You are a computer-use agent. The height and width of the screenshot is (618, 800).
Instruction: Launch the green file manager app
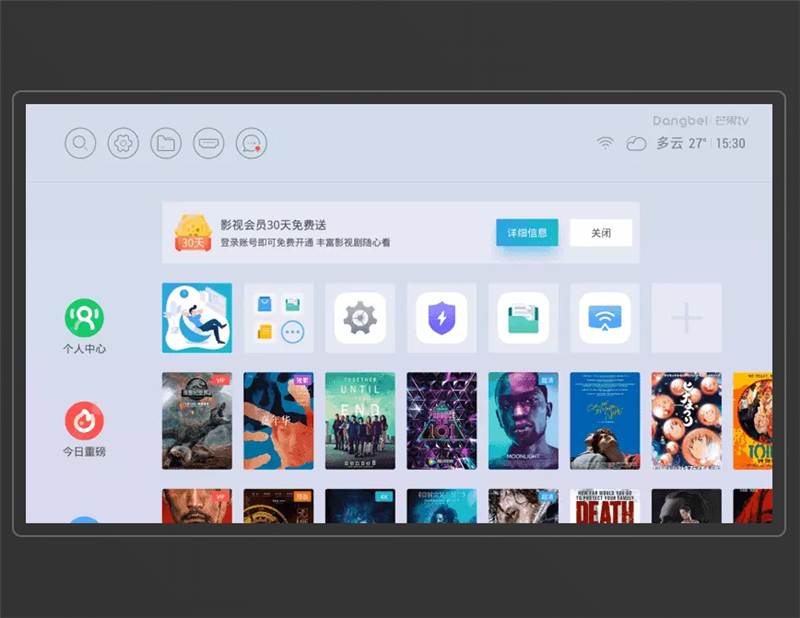[x=523, y=318]
